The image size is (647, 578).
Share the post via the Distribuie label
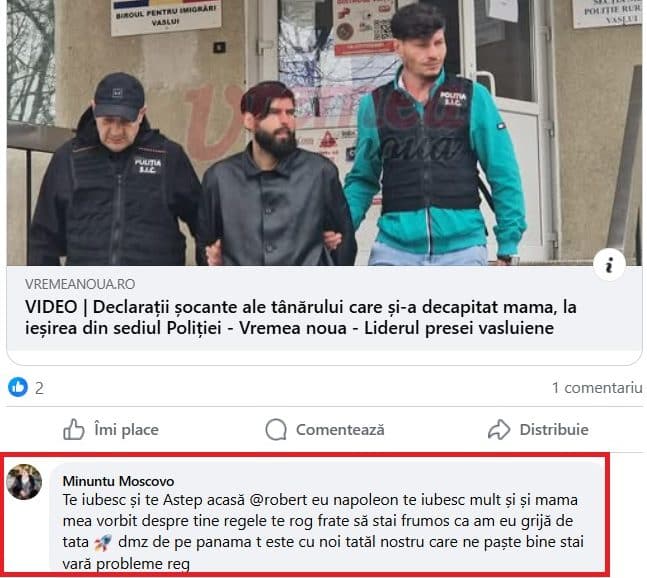point(554,429)
